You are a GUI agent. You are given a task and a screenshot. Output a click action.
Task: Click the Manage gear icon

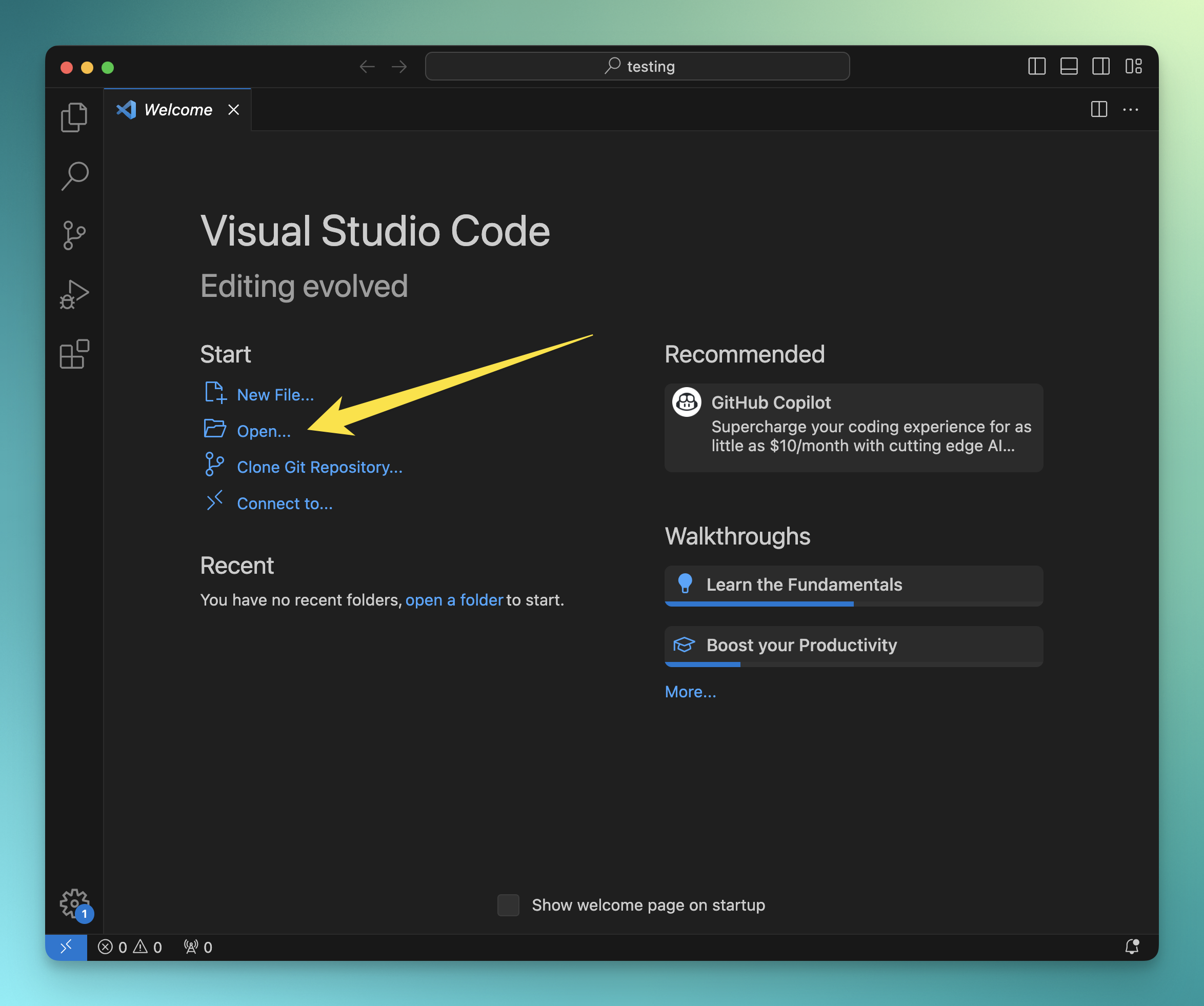[x=74, y=903]
